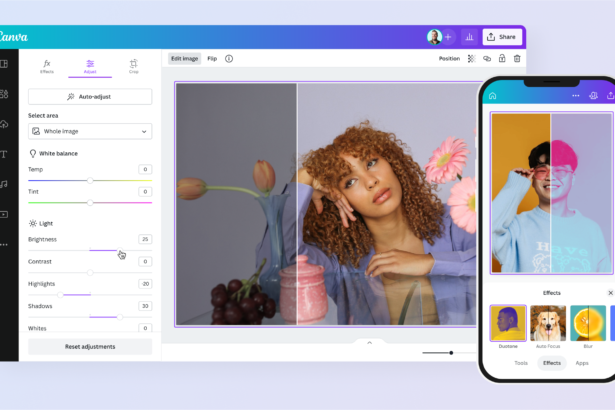Open the image info icon
615x410 pixels.
point(229,58)
